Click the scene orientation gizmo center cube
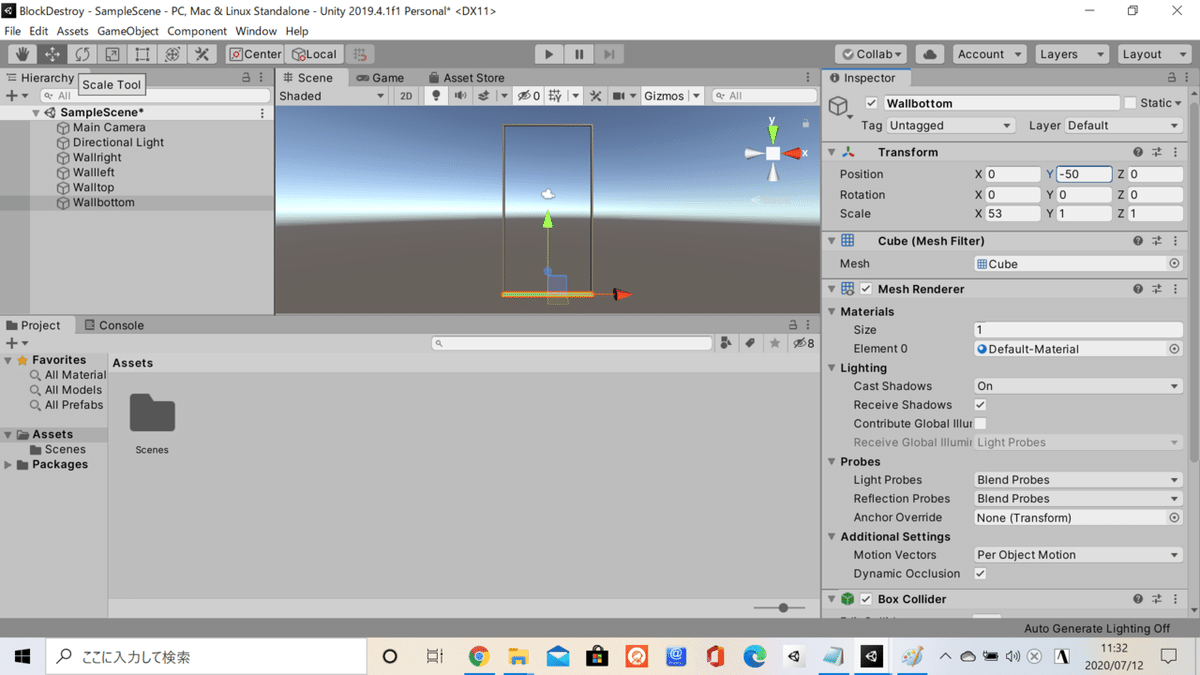 coord(773,153)
